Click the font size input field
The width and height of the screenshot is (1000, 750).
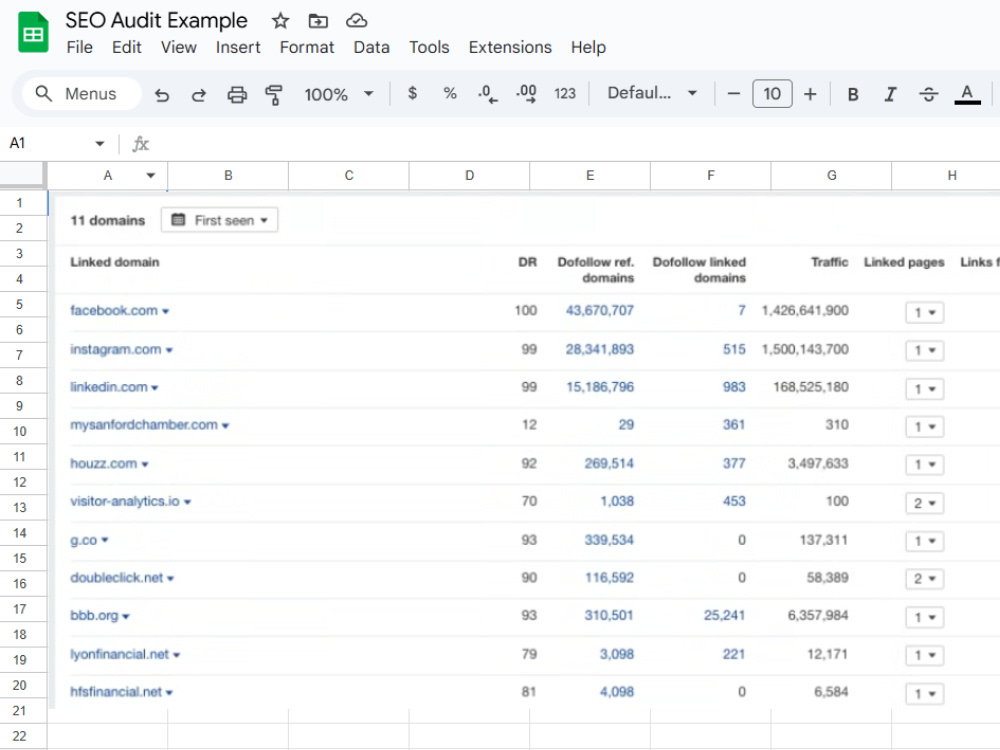(x=772, y=94)
